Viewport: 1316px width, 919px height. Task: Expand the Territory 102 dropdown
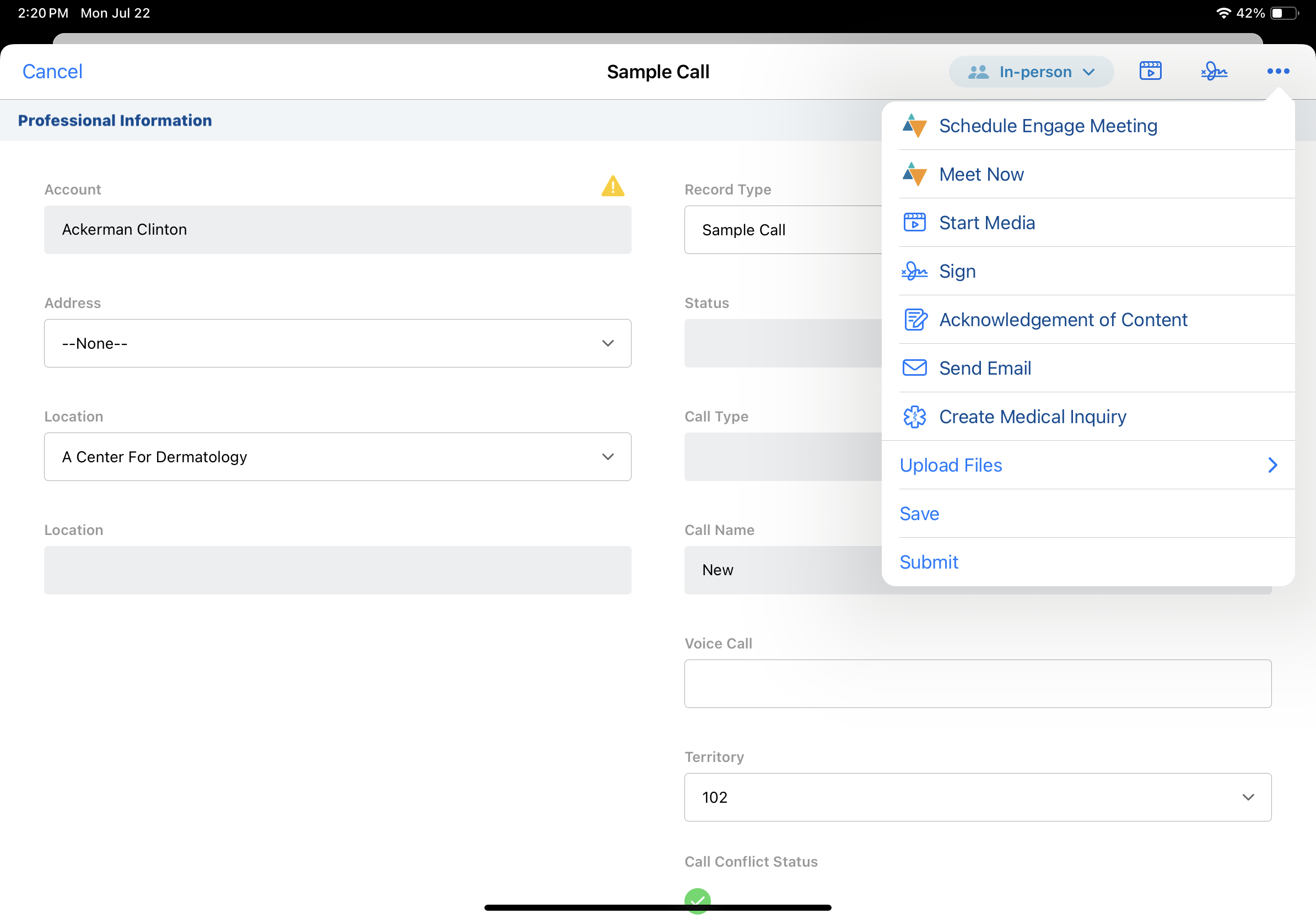click(x=977, y=797)
